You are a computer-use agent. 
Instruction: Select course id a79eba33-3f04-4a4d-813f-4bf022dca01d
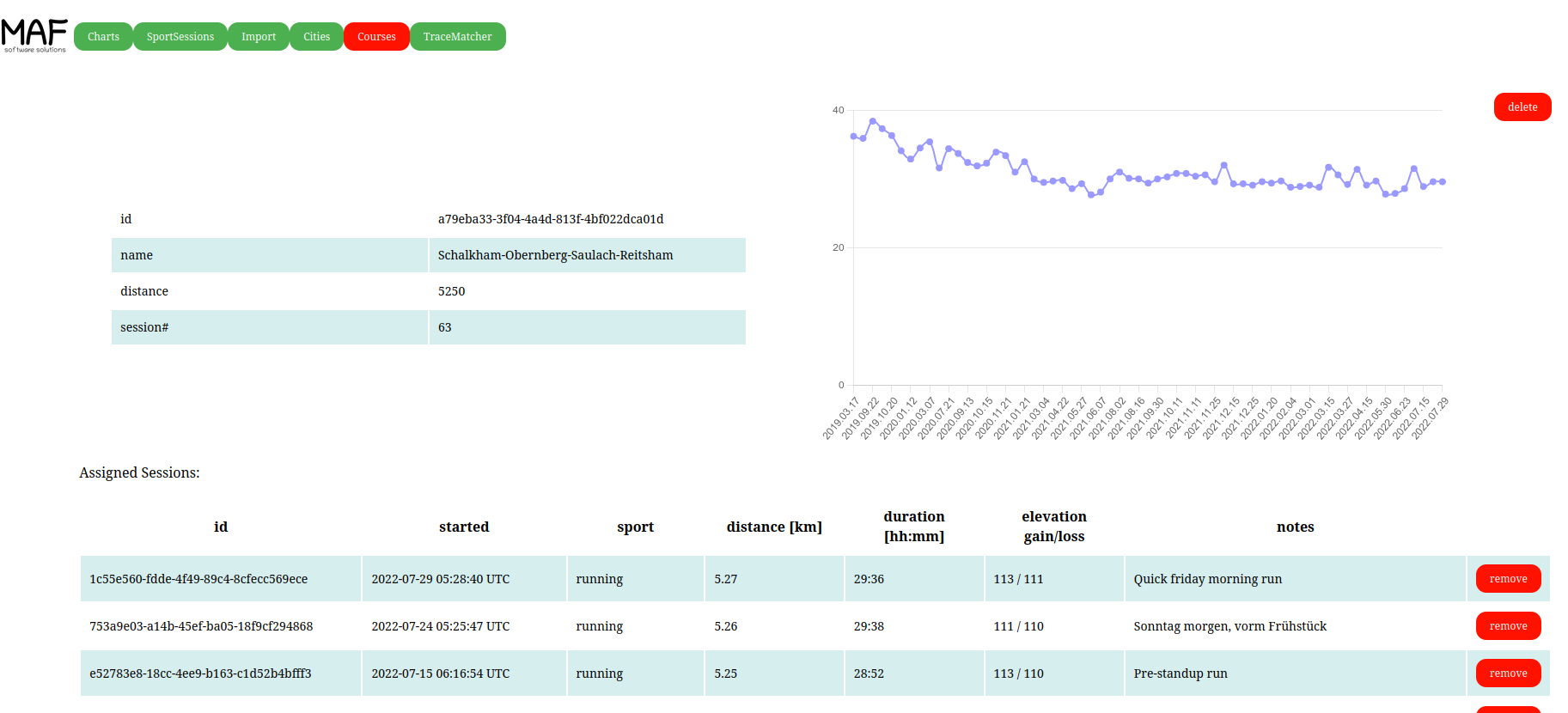pyautogui.click(x=551, y=219)
